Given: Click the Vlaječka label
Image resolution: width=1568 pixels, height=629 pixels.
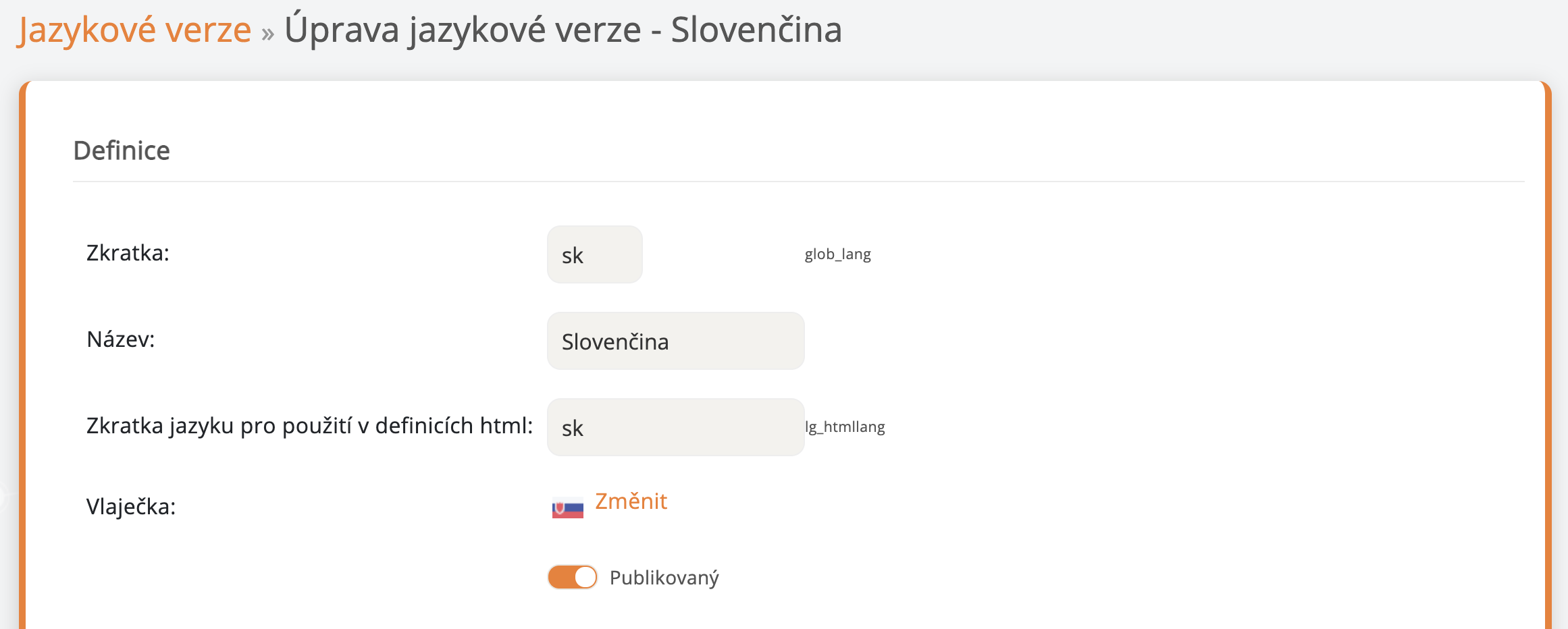Looking at the screenshot, I should pos(131,506).
